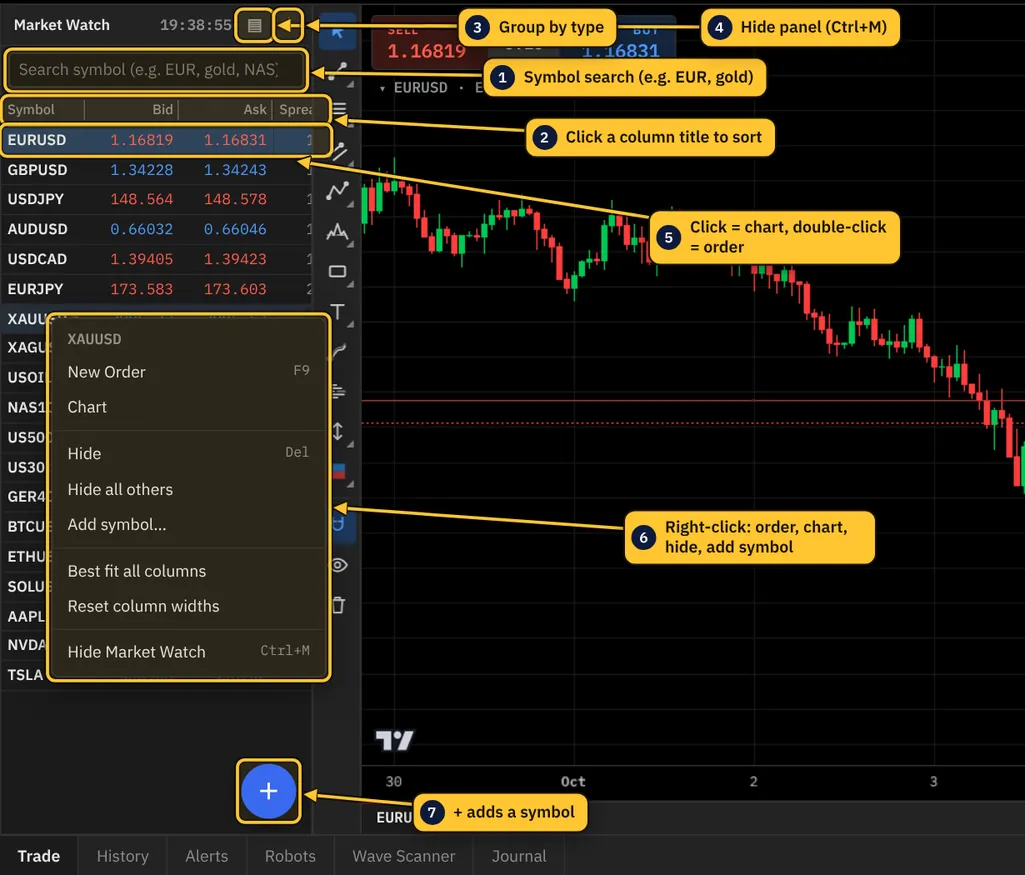Select the chart pattern zigzag tool
The height and width of the screenshot is (875, 1025).
337,231
